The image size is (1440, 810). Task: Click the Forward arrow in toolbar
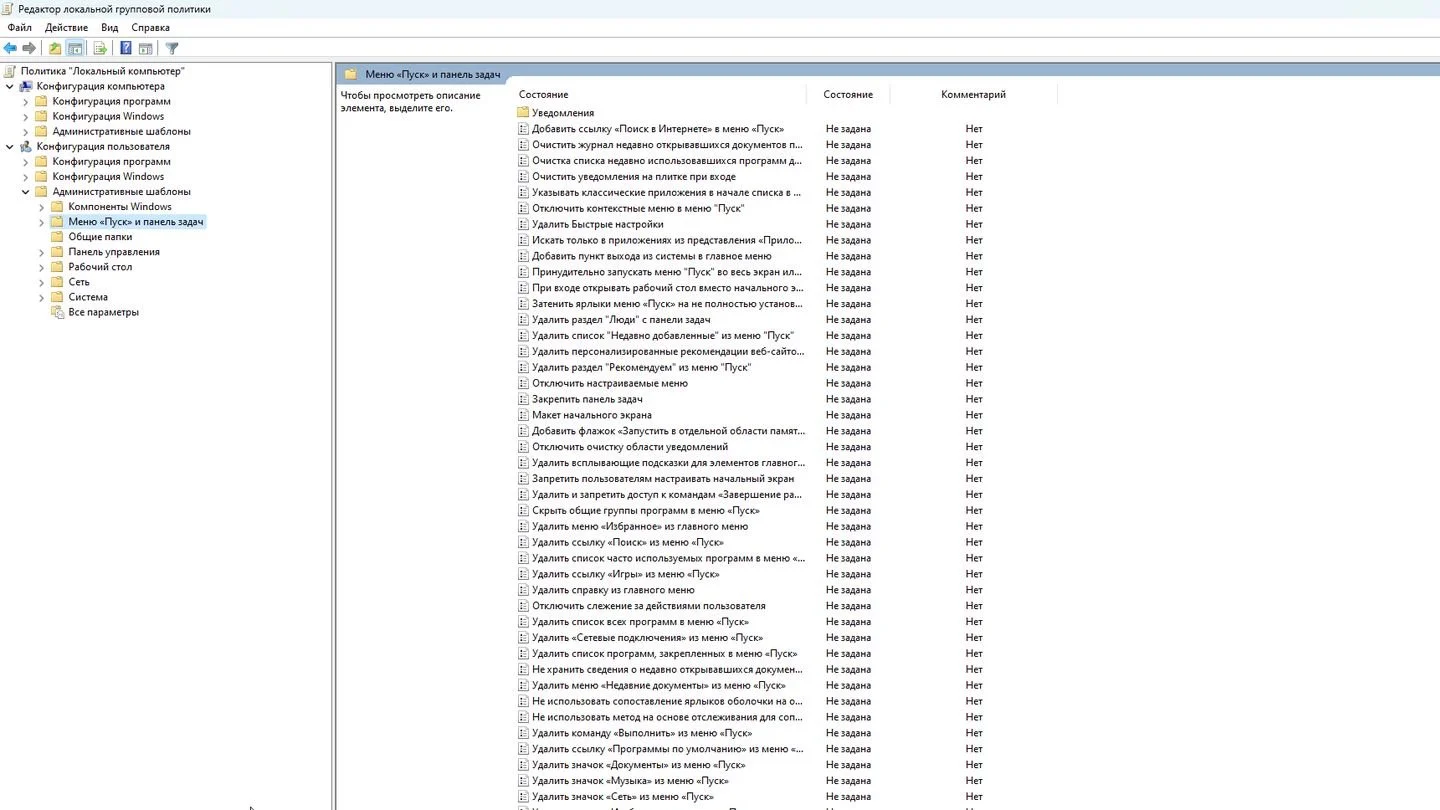(x=29, y=48)
